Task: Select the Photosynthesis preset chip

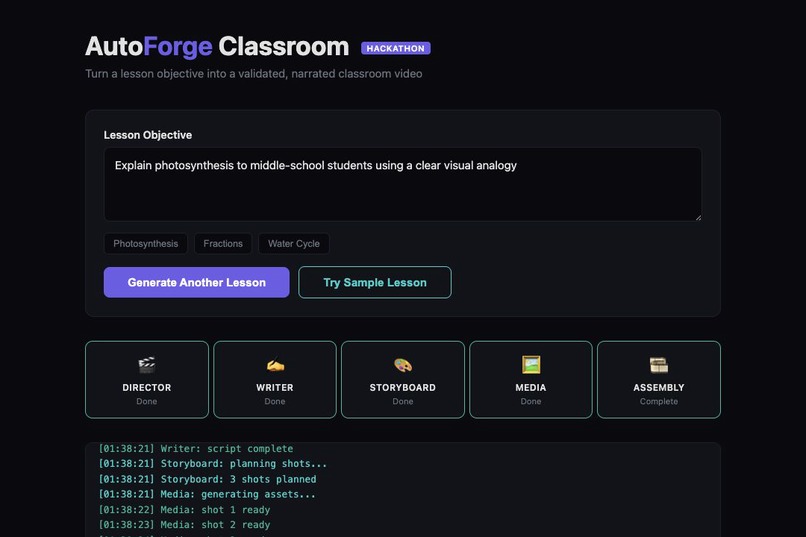Action: (x=145, y=244)
